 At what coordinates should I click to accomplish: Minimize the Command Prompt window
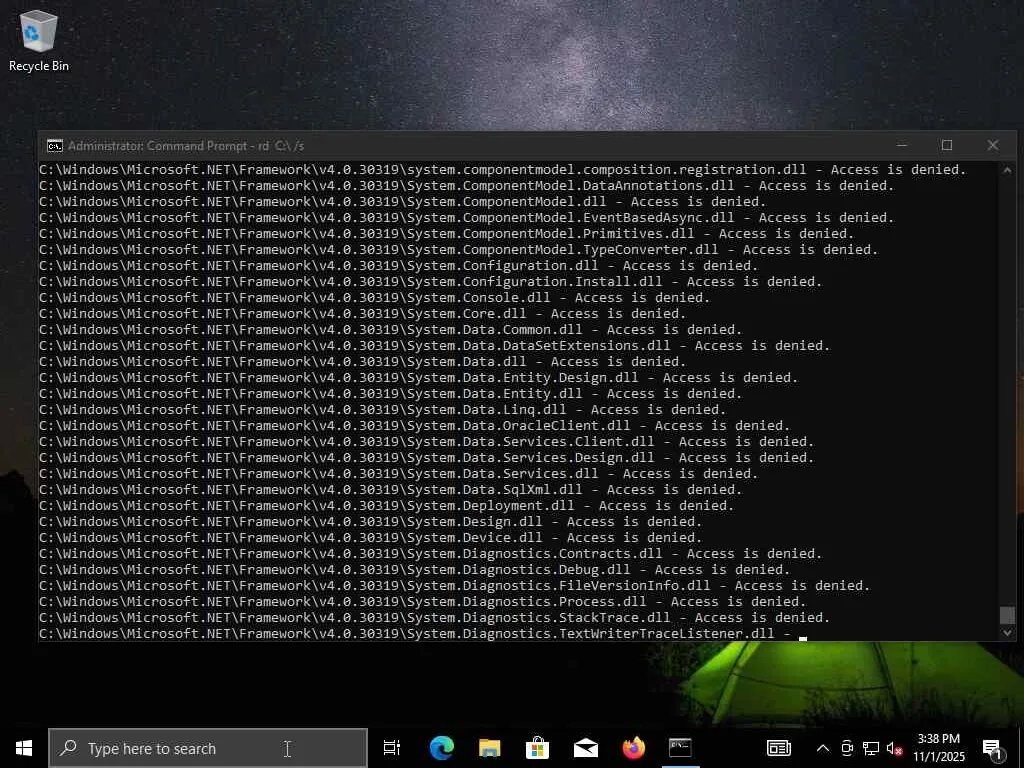pos(902,145)
